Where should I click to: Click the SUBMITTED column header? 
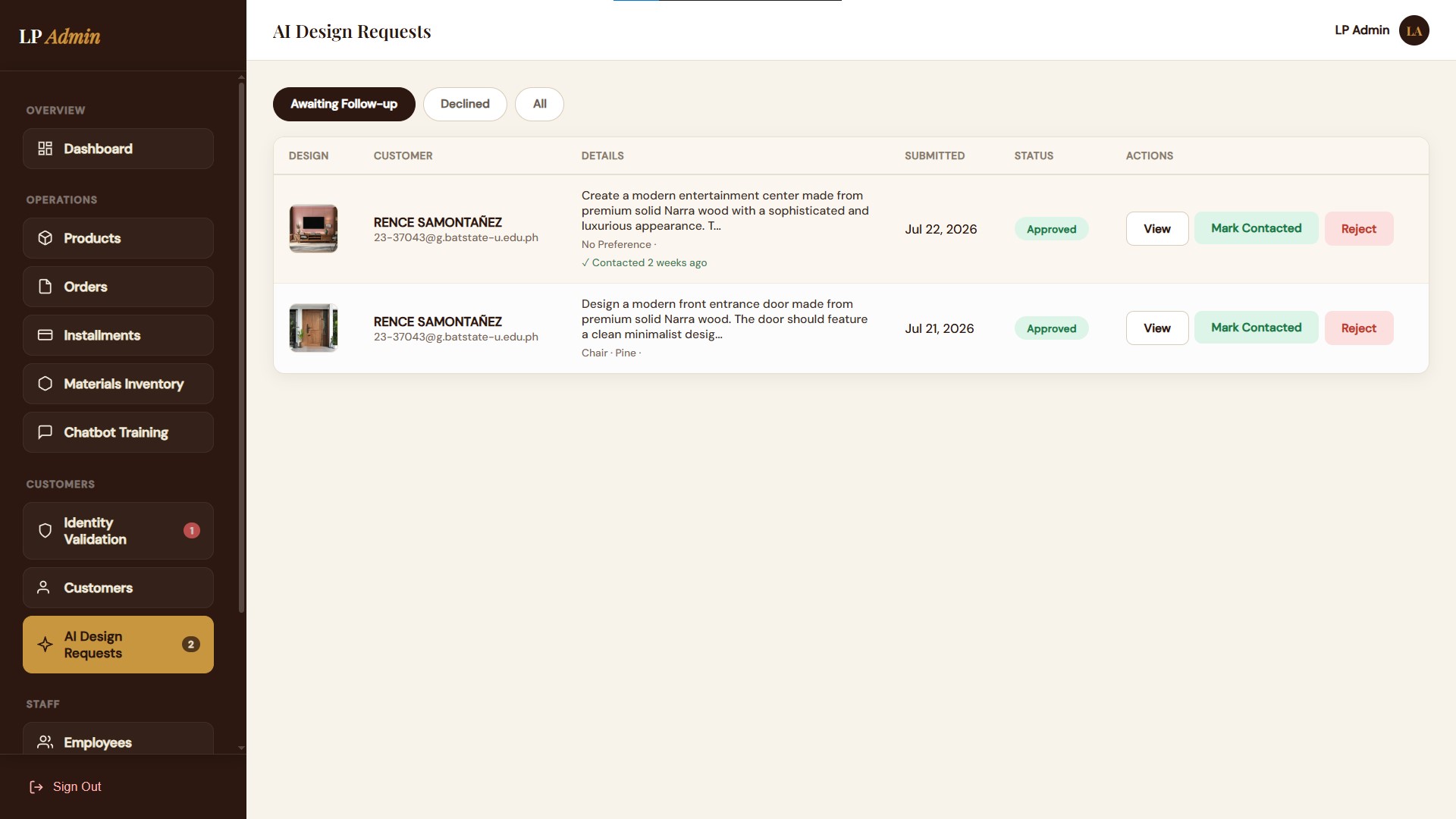[934, 155]
